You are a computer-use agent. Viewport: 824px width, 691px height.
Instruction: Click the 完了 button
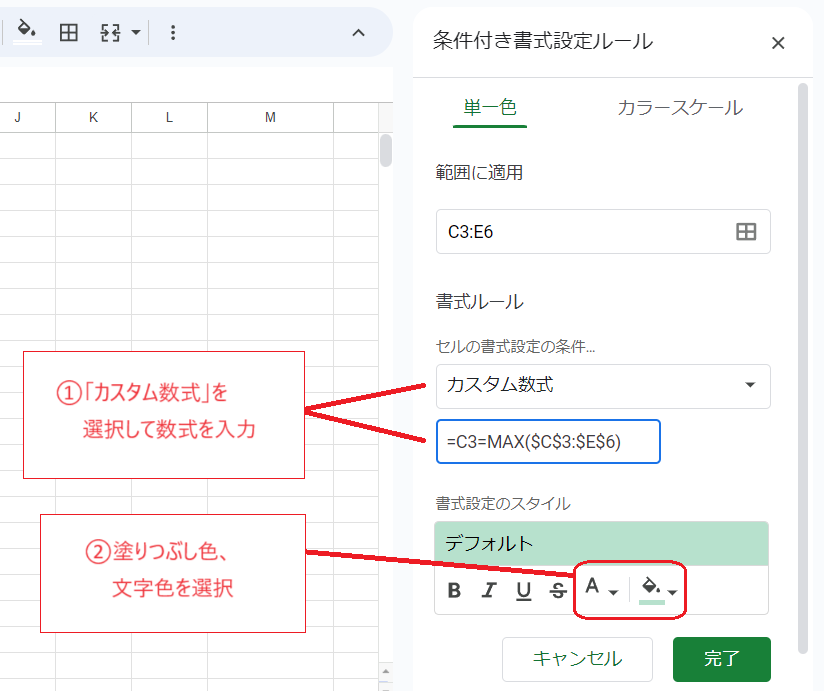tap(722, 659)
